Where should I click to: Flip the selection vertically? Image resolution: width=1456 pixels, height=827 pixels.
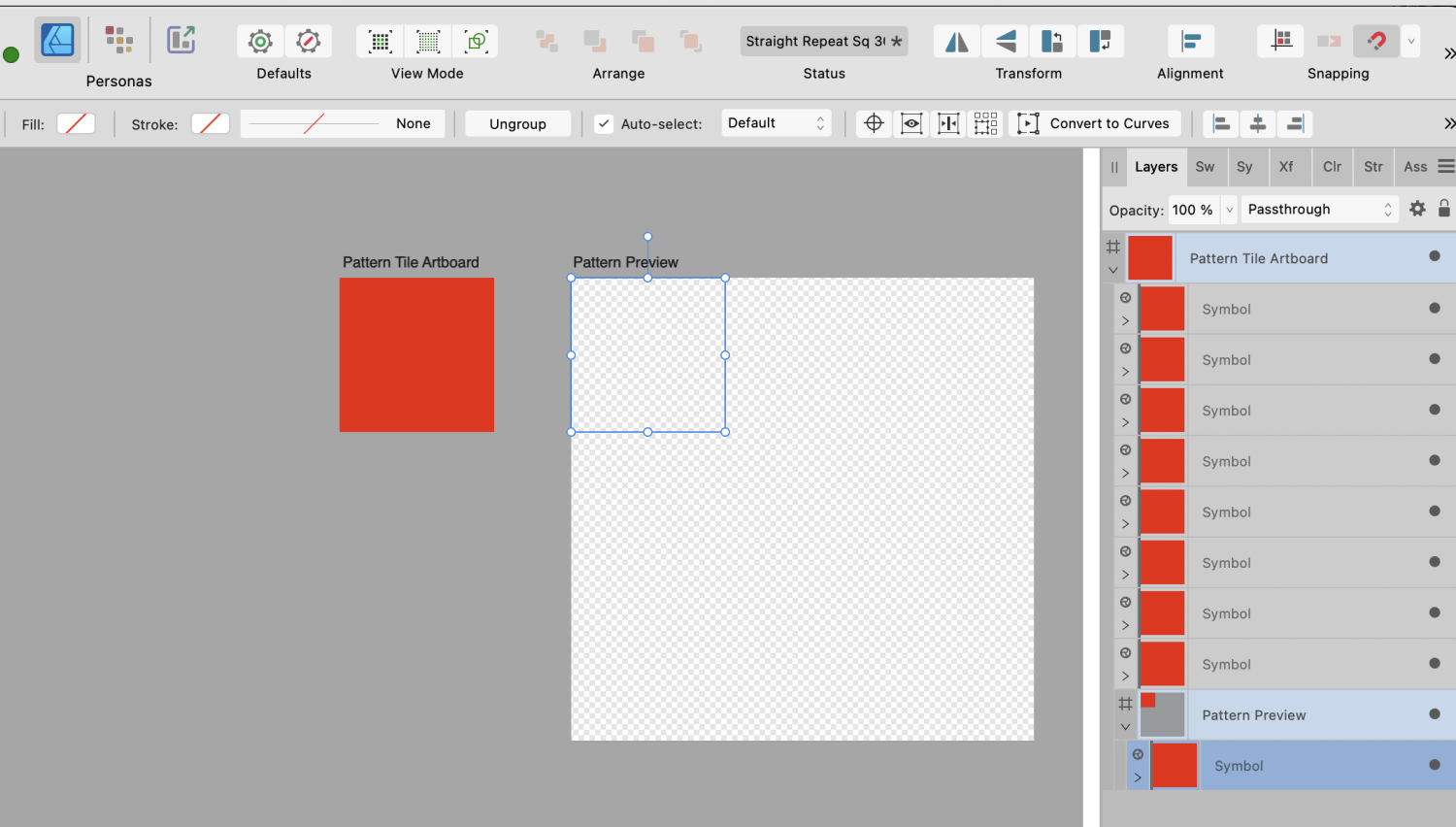click(x=1005, y=41)
